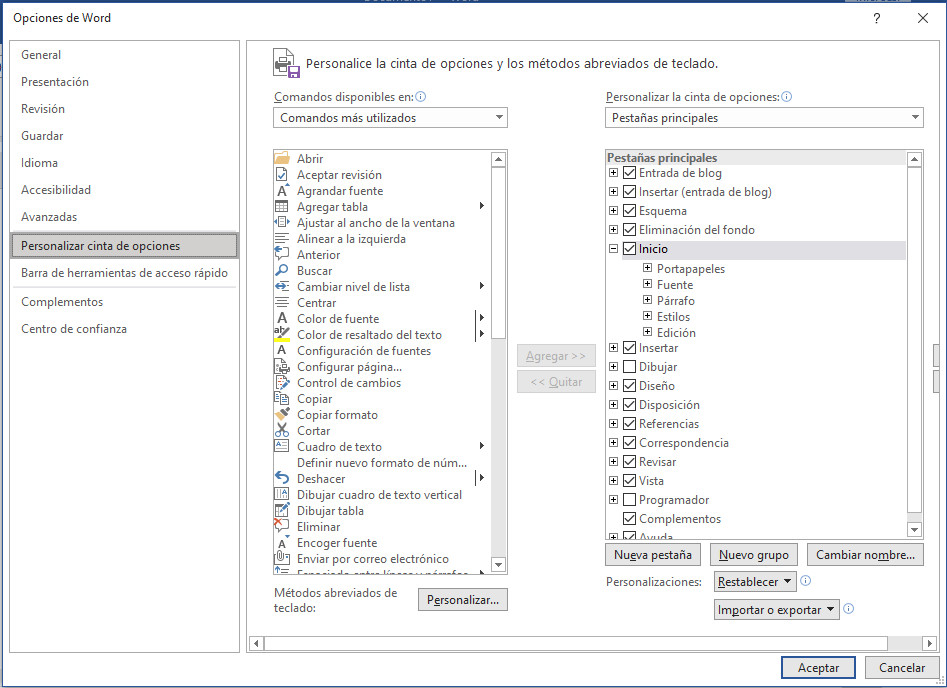Screen dimensions: 947x688
Task: Select the Configurar página icon
Action: [282, 367]
